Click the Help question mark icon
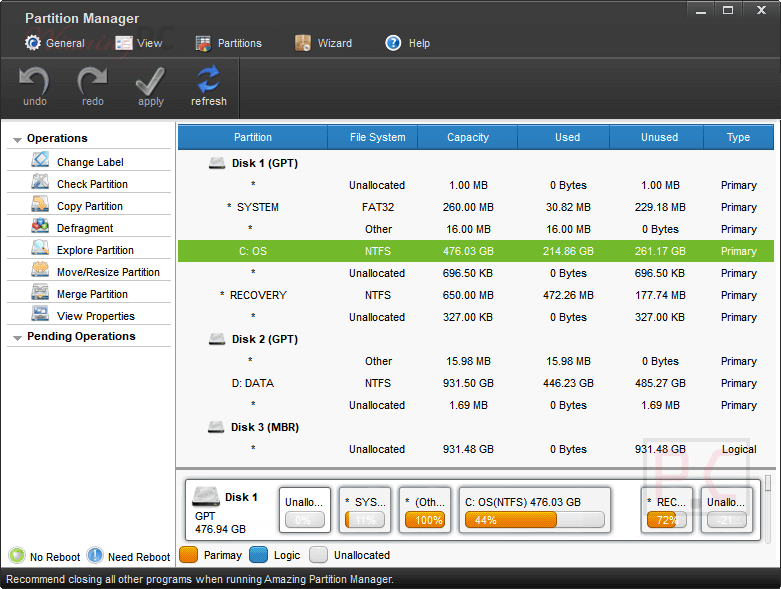The height and width of the screenshot is (589, 781). [393, 43]
